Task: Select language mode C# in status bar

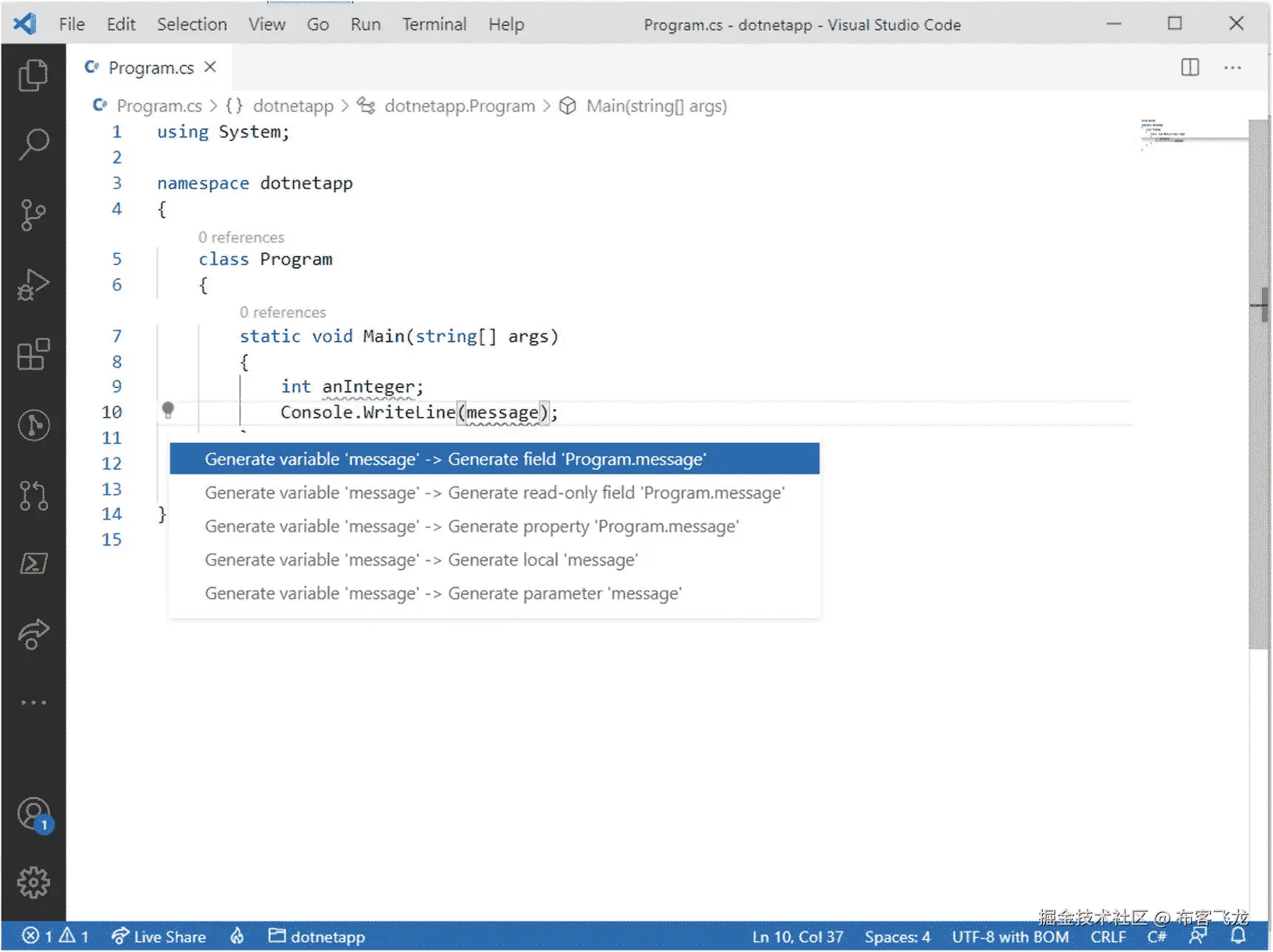Action: point(1156,937)
